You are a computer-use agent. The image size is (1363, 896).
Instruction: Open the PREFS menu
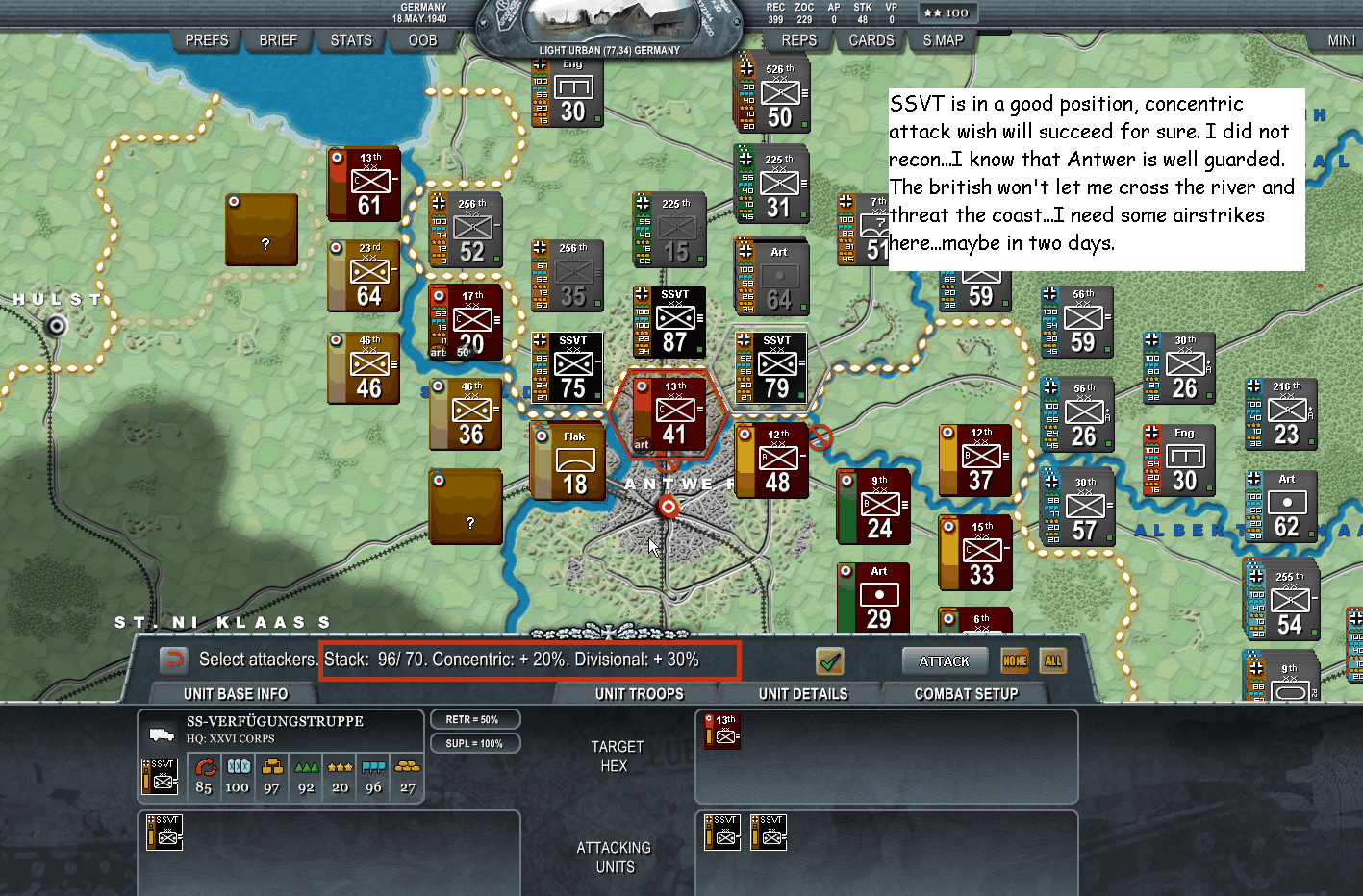(207, 40)
